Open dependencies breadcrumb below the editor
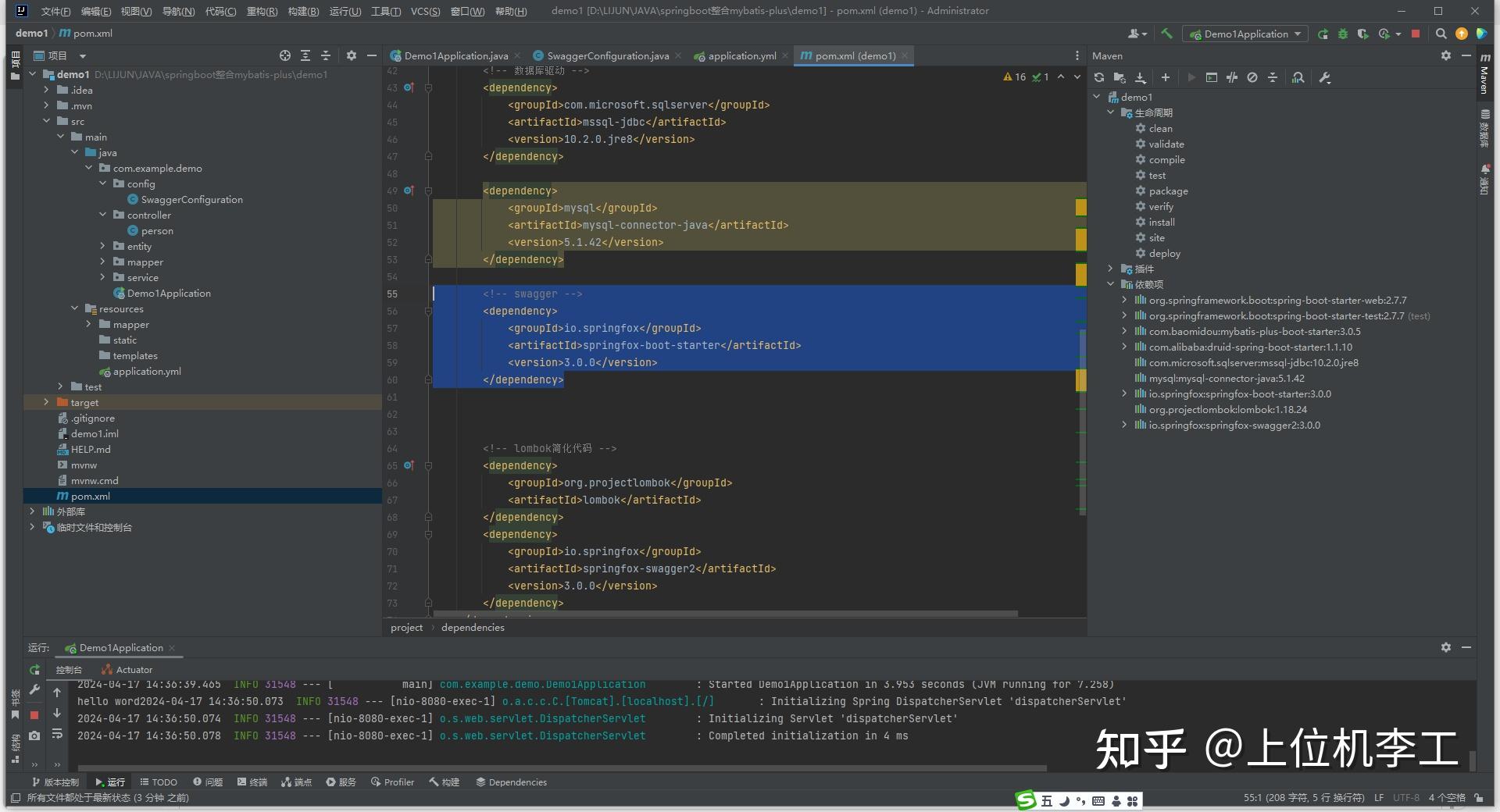Viewport: 1500px width, 812px height. point(472,627)
